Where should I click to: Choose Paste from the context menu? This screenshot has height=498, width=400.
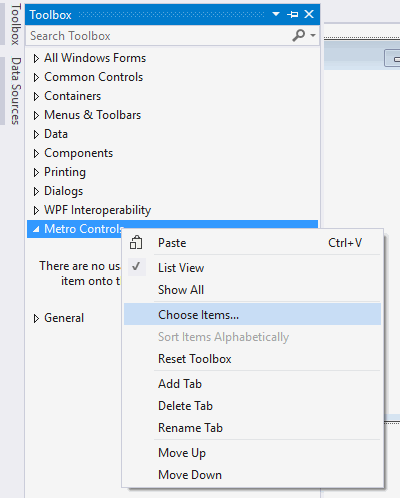click(253, 243)
